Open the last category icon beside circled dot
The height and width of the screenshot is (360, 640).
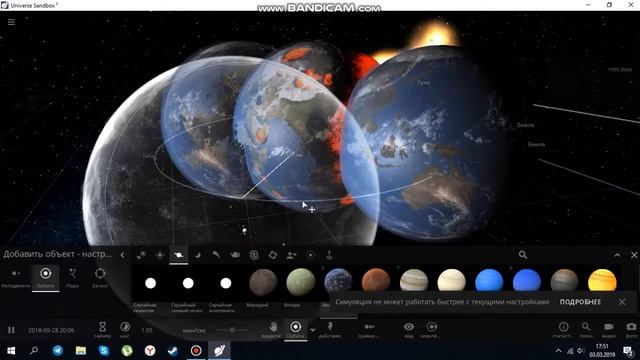[329, 255]
